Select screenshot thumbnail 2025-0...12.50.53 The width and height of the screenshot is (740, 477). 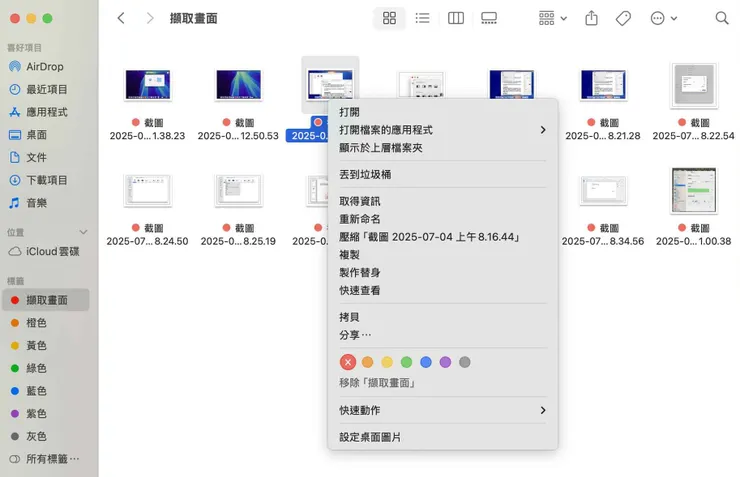[x=238, y=85]
